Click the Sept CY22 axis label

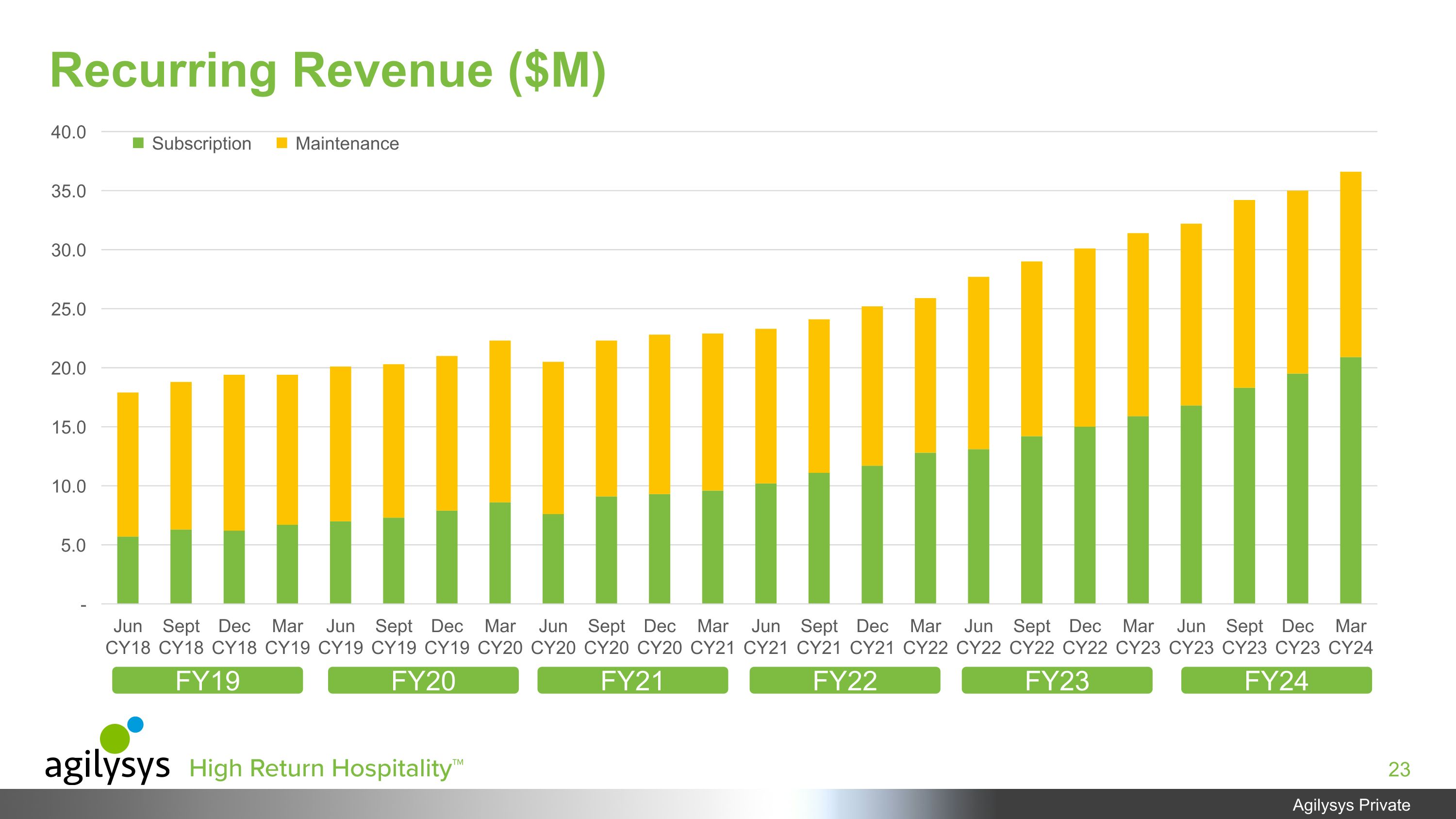1031,636
